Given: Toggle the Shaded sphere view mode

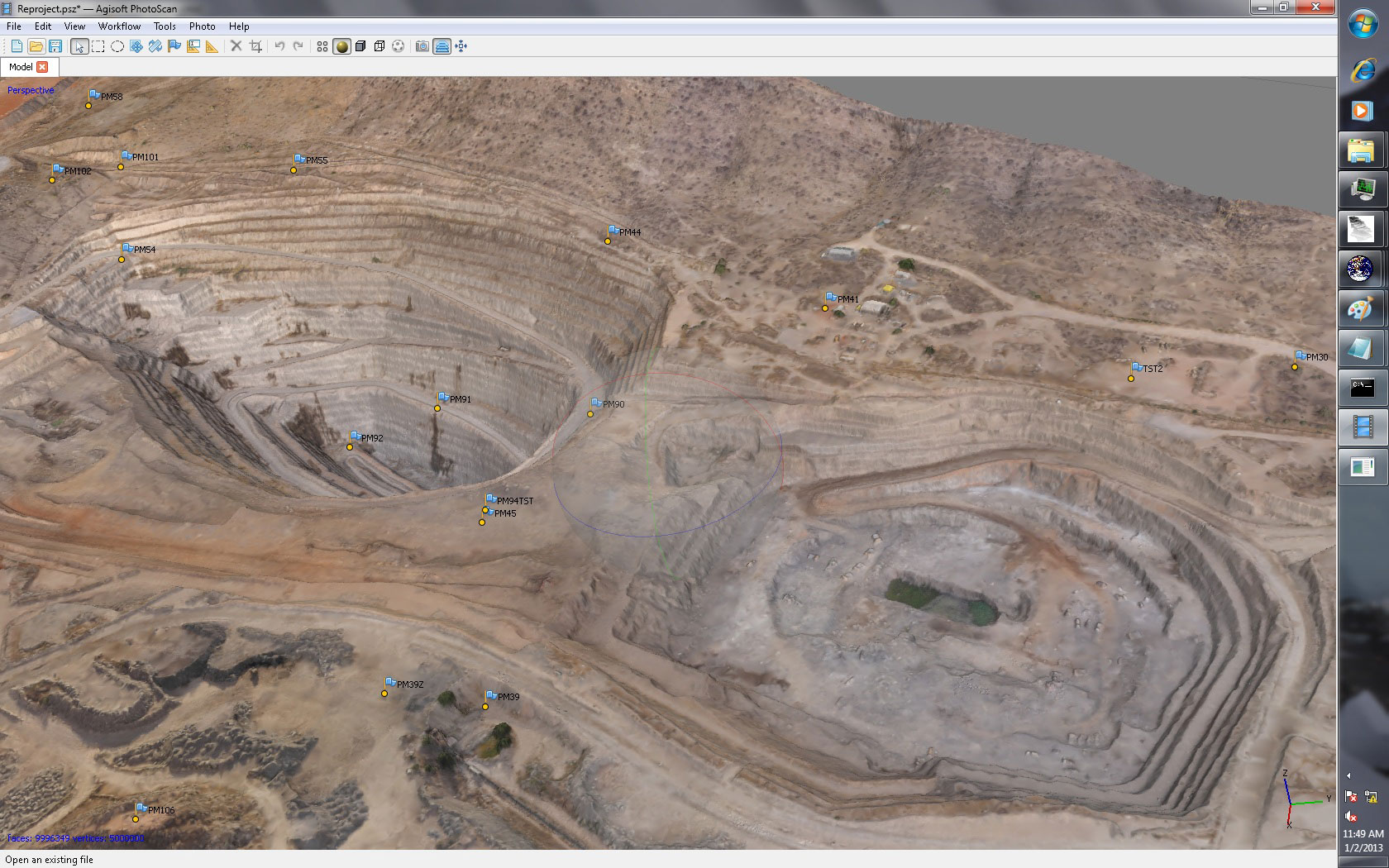Looking at the screenshot, I should pyautogui.click(x=341, y=46).
